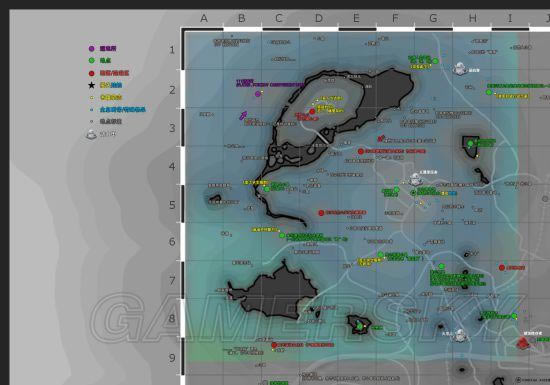This screenshot has width=550, height=385.
Task: Click column header letter A
Action: (x=204, y=18)
